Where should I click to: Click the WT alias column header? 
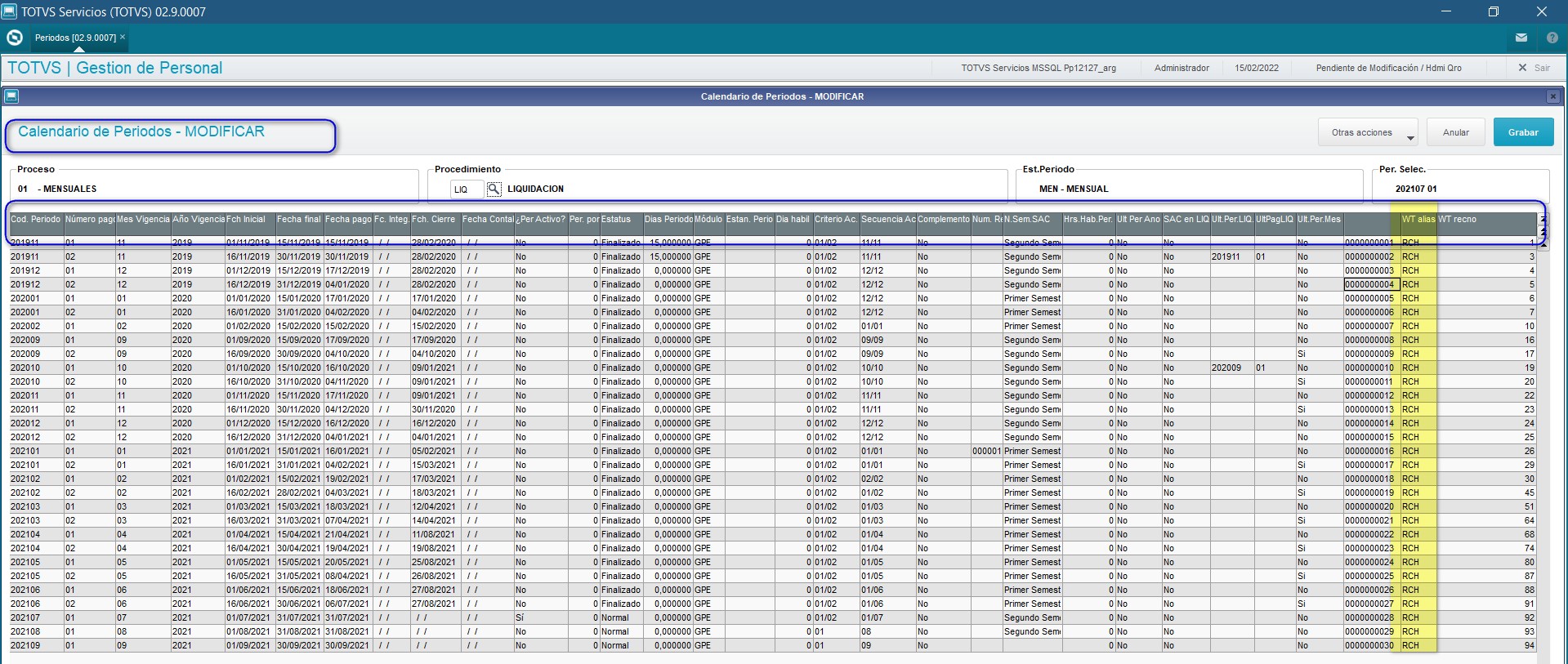1418,219
